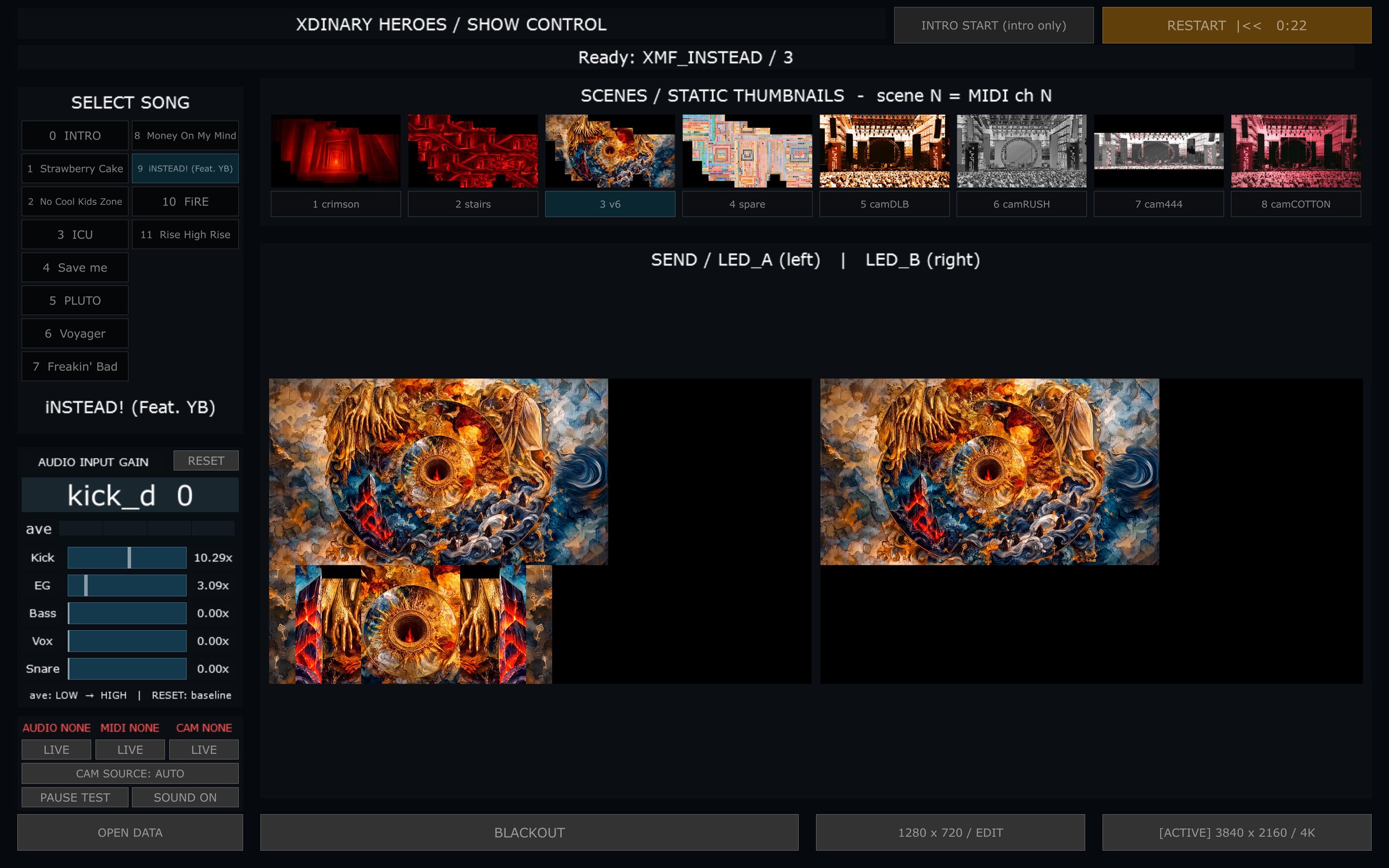
Task: Select song 9 iNSTEAD! (Feat. YB)
Action: coord(185,169)
